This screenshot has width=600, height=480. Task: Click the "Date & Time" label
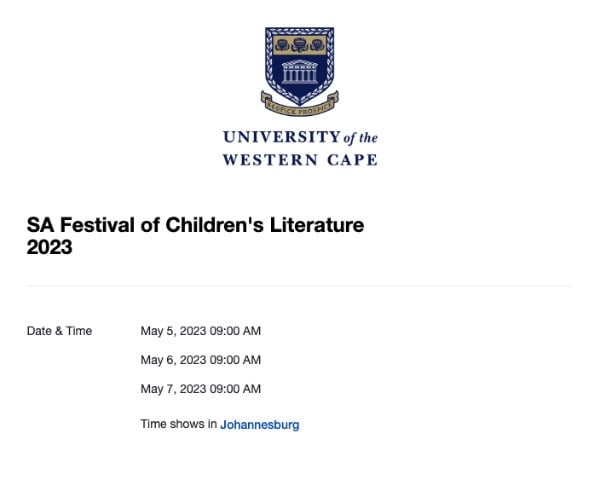click(59, 331)
